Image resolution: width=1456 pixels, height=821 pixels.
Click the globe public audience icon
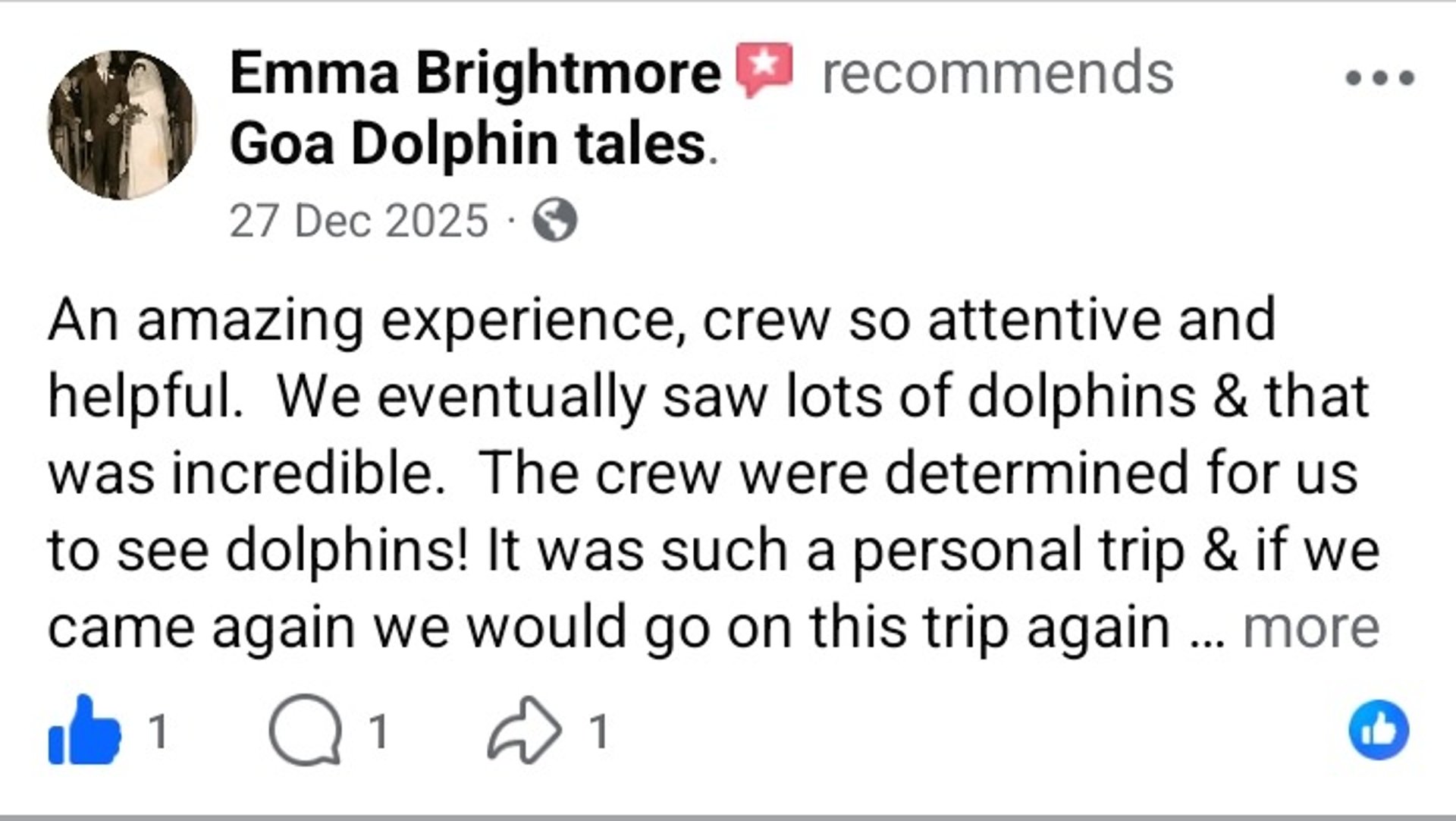point(555,221)
